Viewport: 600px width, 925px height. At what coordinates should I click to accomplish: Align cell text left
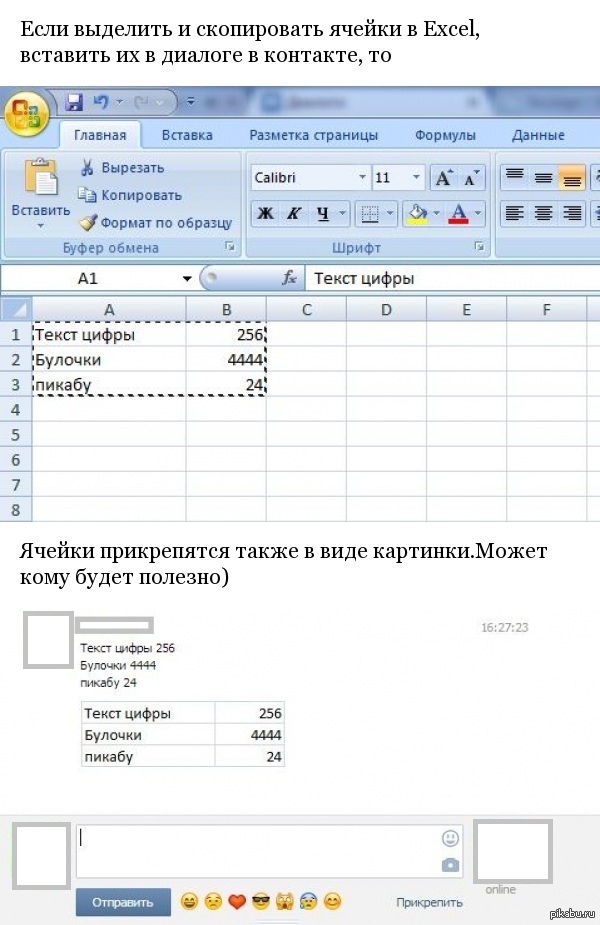[514, 213]
